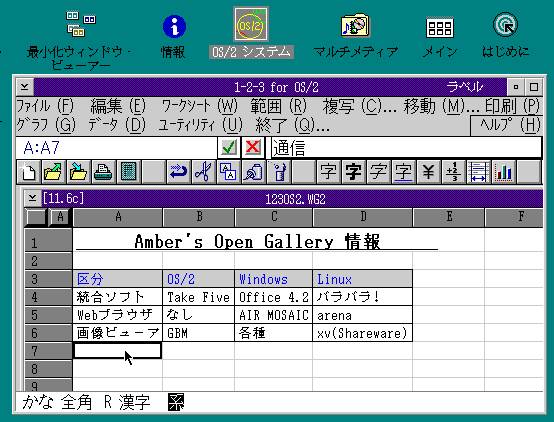The image size is (554, 422).
Task: Open the メイン desktop icon
Action: click(440, 28)
